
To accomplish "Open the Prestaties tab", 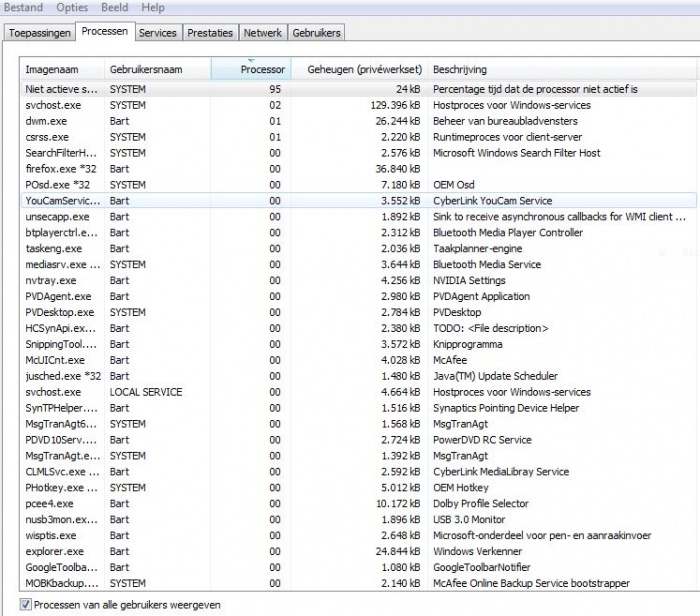I will click(210, 33).
